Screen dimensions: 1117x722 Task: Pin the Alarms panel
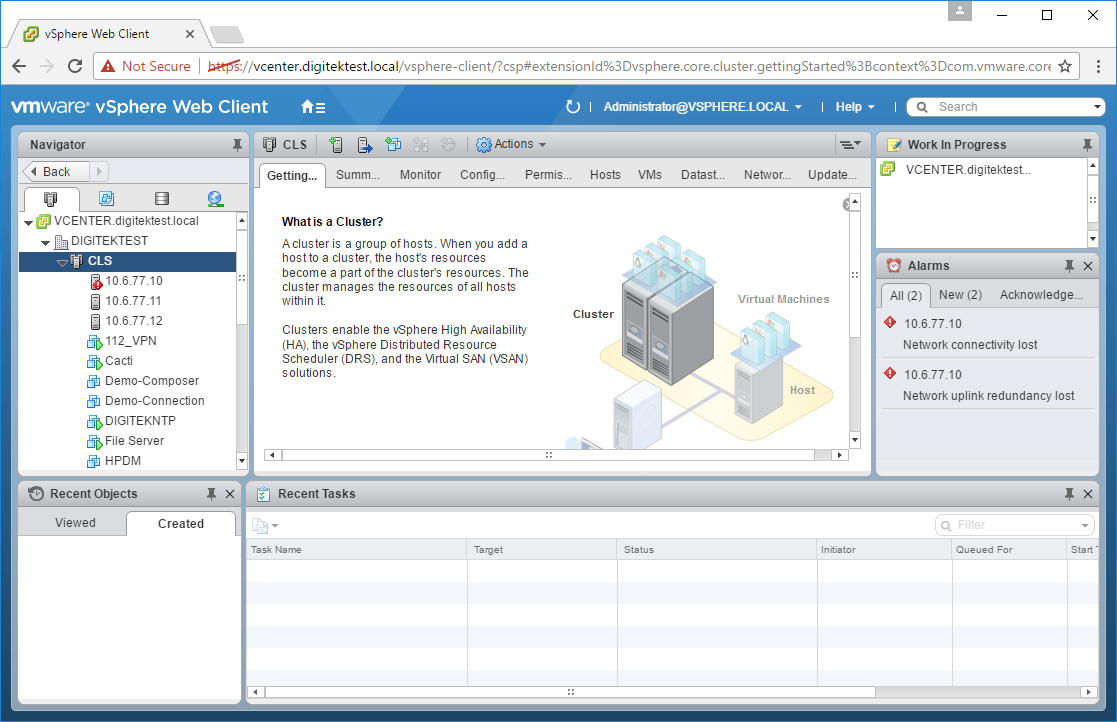pos(1069,266)
